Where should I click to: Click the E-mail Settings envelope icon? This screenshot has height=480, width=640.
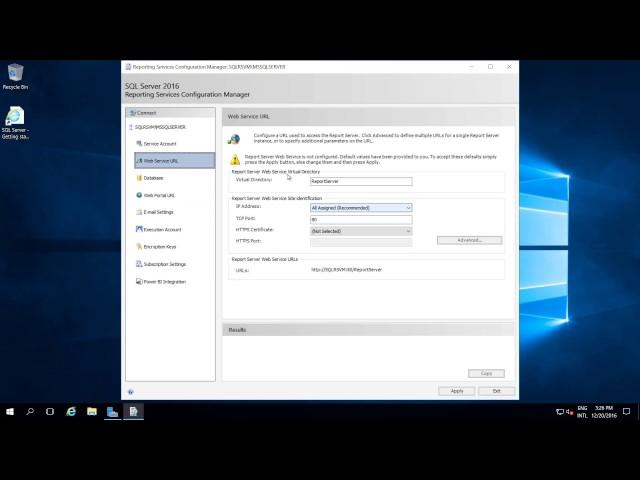pos(139,212)
